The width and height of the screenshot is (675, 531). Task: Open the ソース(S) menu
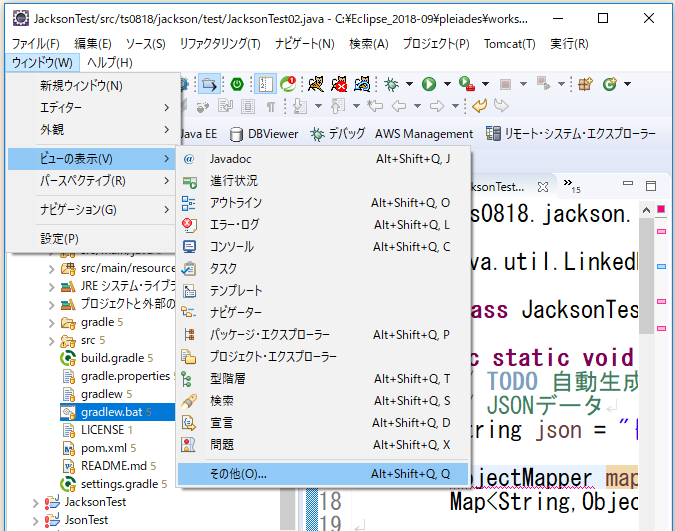pos(146,44)
